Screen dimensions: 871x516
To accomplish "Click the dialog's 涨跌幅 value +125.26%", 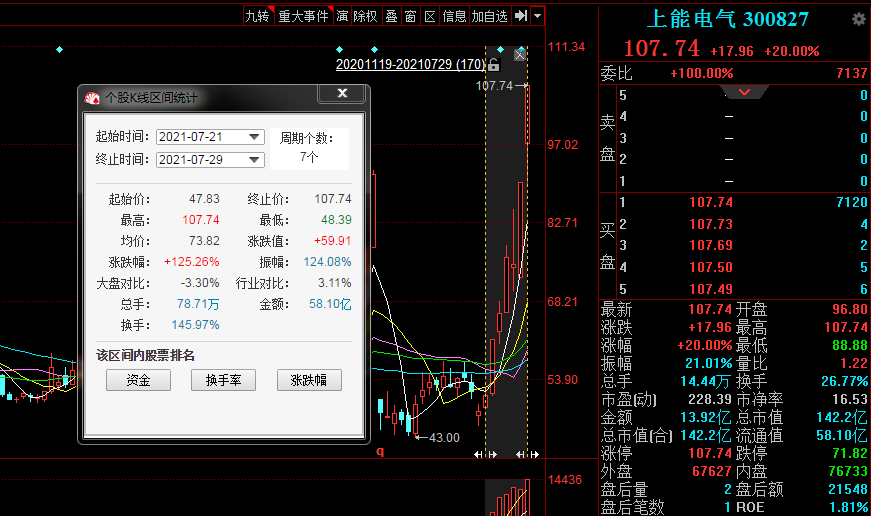I will pos(192,262).
